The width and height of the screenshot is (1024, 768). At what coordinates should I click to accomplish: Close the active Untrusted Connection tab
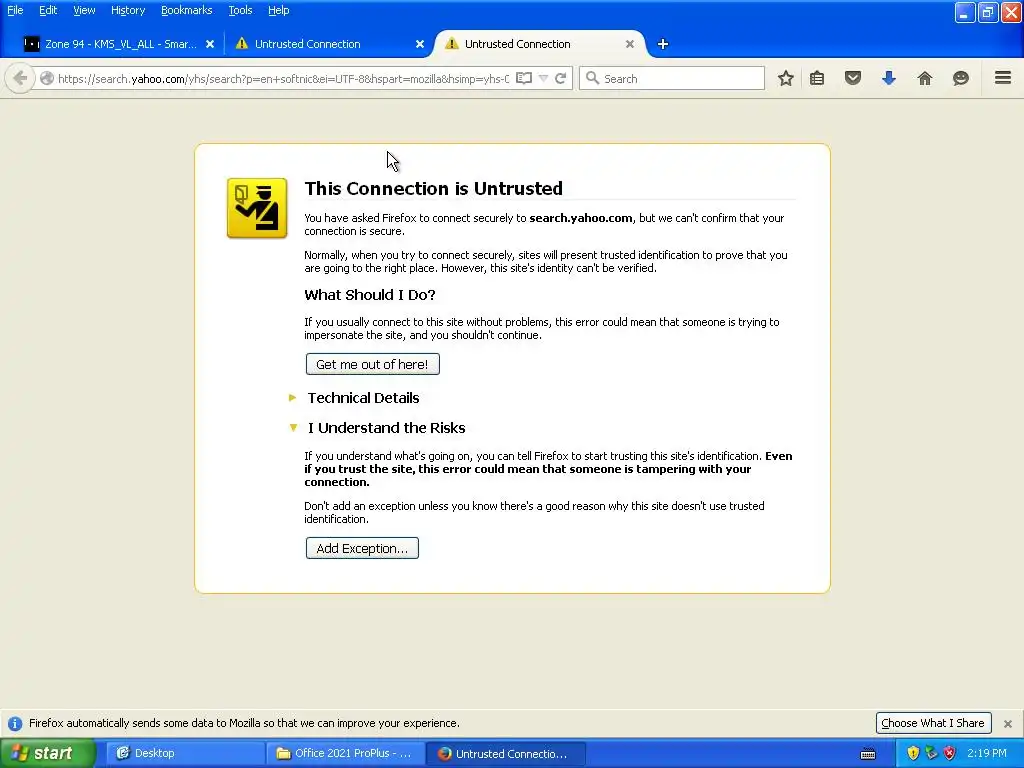(x=630, y=44)
